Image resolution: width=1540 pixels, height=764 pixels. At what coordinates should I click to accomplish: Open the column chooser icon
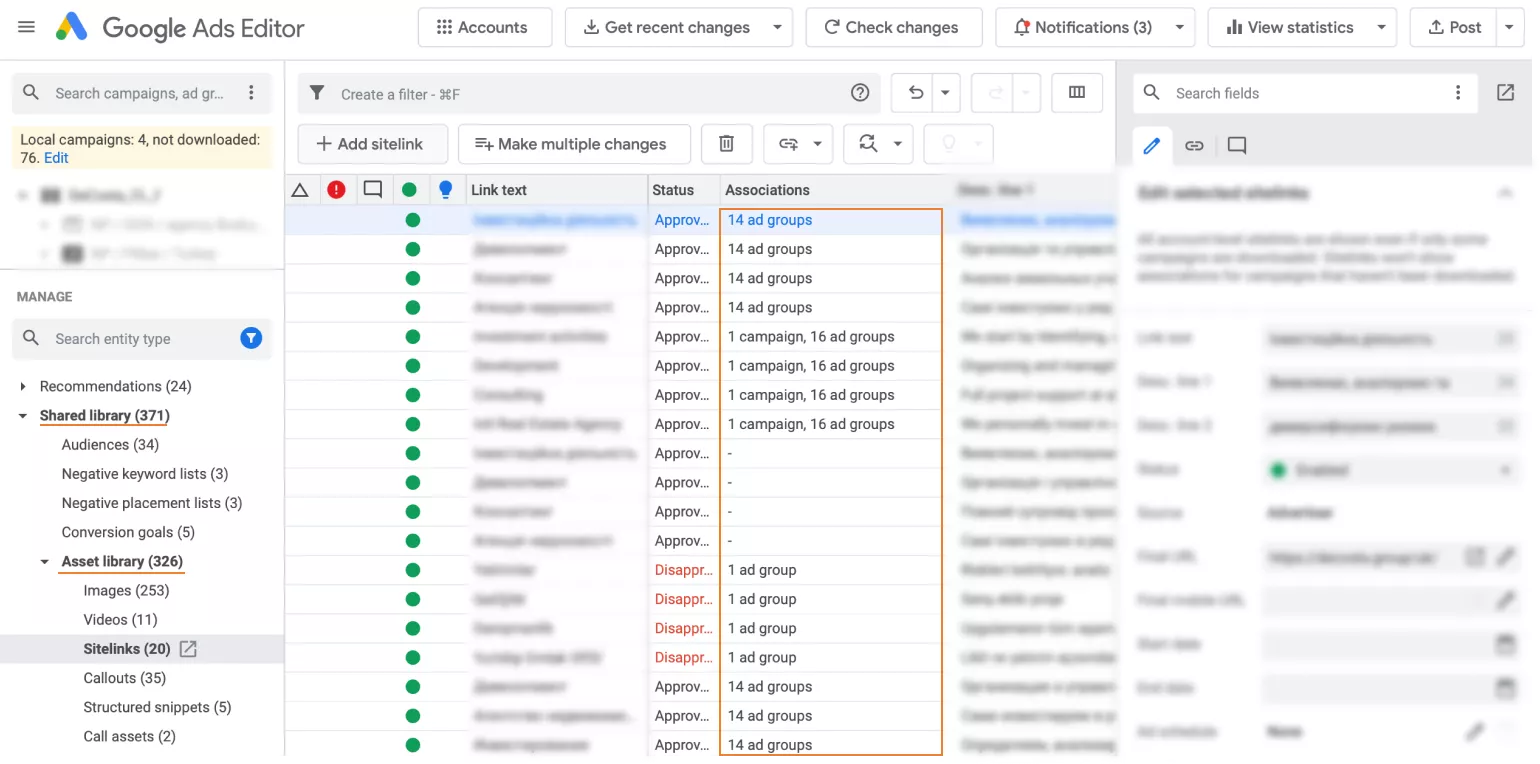pos(1077,92)
